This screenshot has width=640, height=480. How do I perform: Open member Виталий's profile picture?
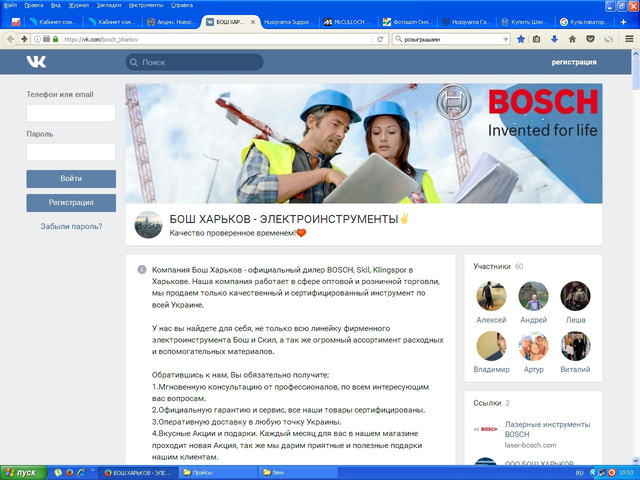tap(576, 346)
